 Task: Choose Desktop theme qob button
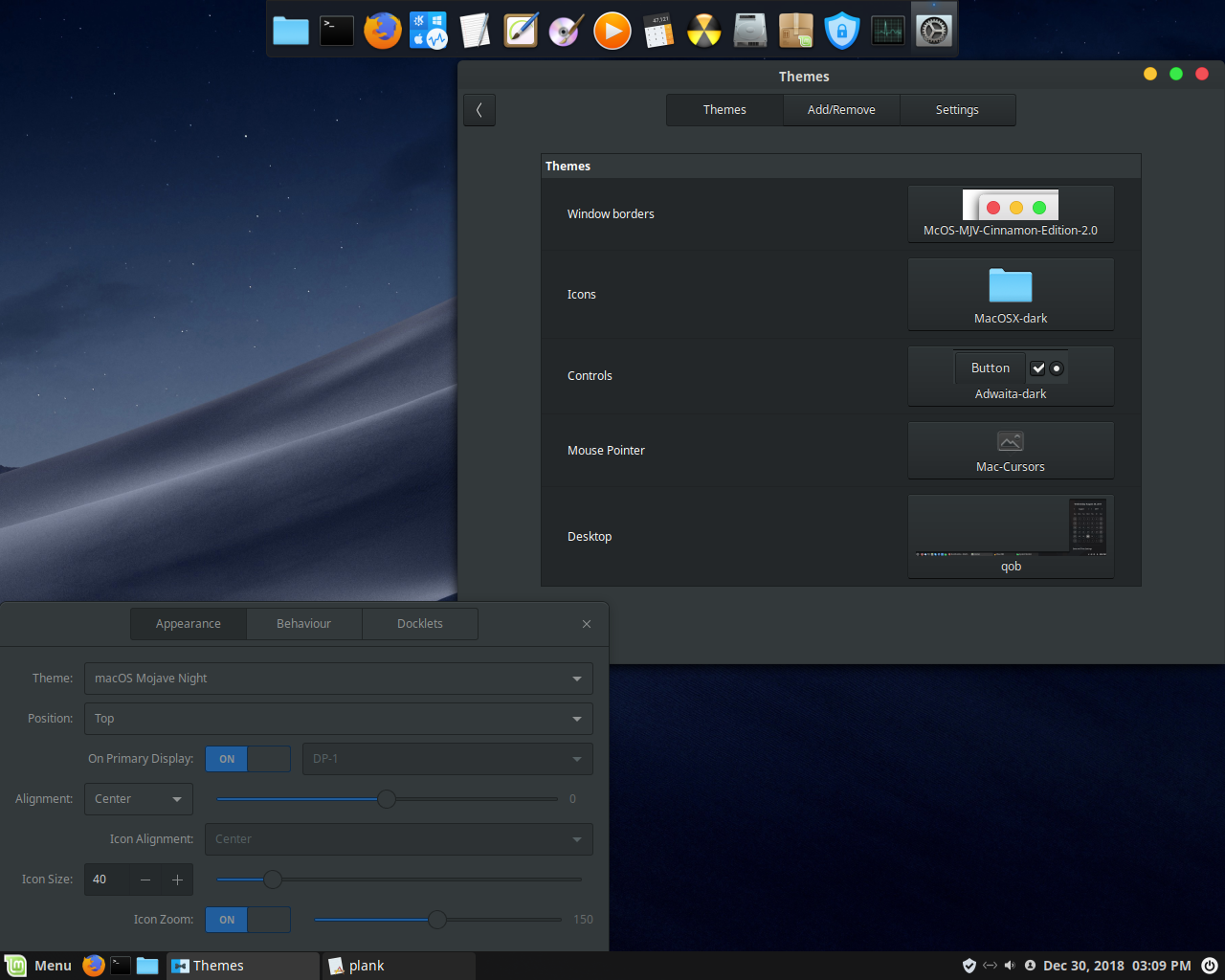[x=1011, y=537]
